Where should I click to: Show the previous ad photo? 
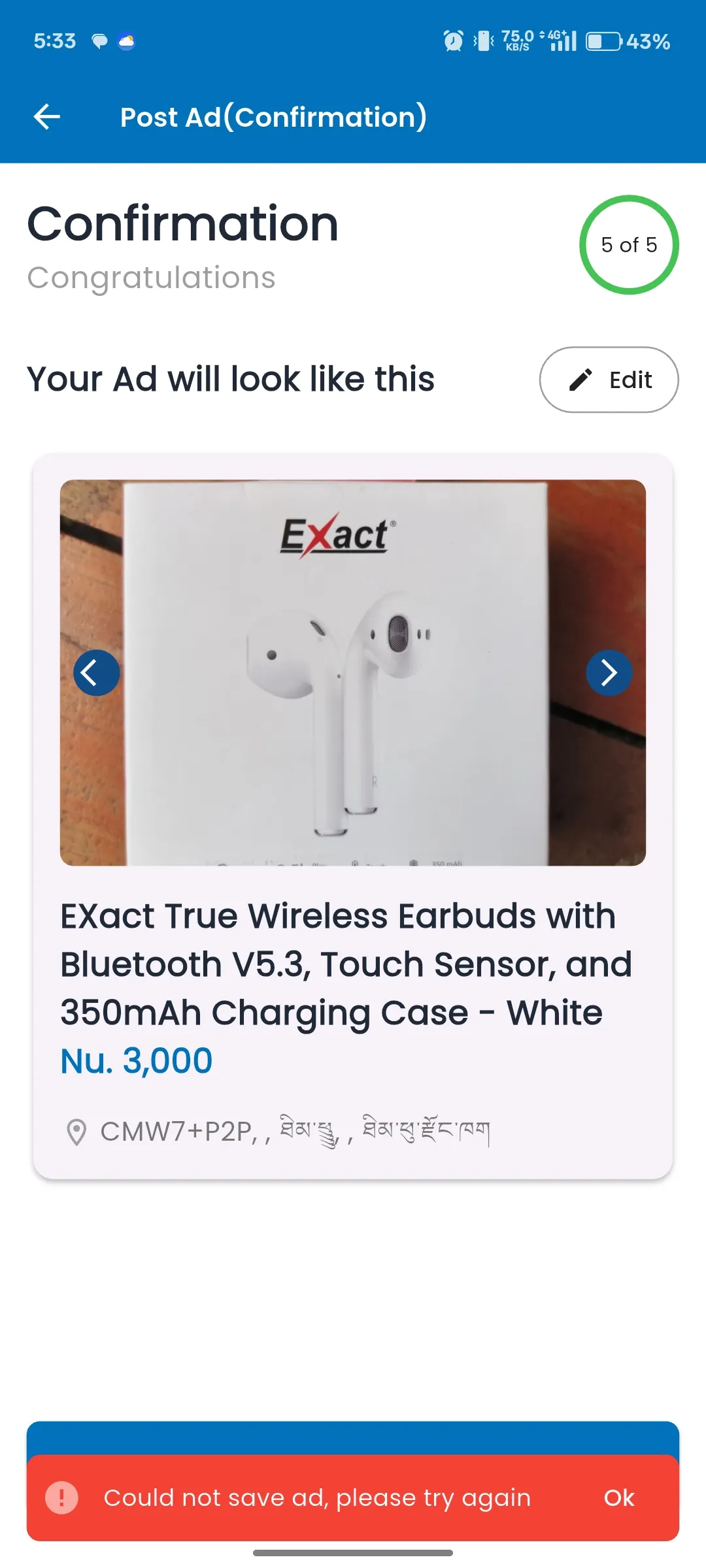97,672
